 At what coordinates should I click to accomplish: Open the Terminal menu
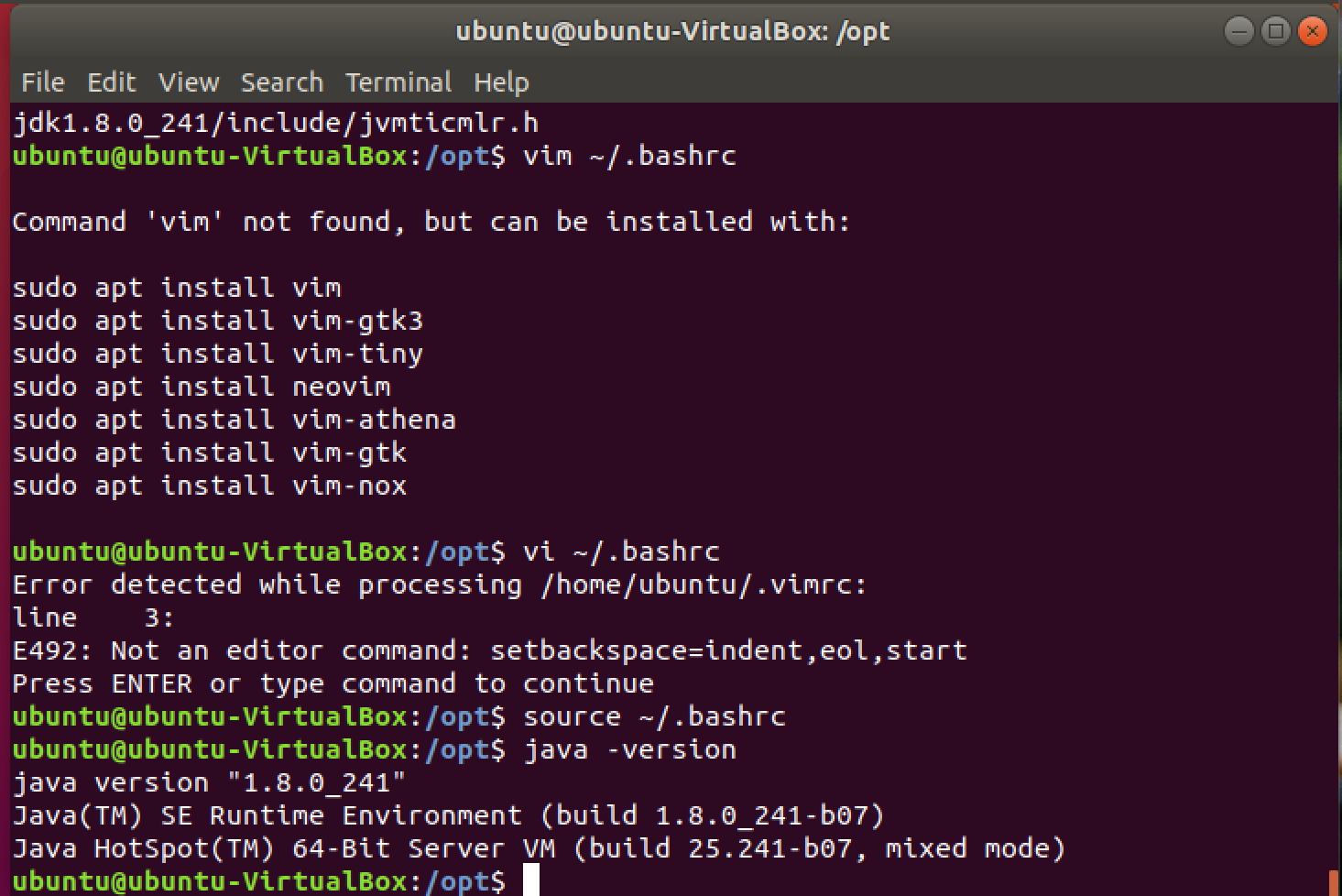click(x=398, y=82)
